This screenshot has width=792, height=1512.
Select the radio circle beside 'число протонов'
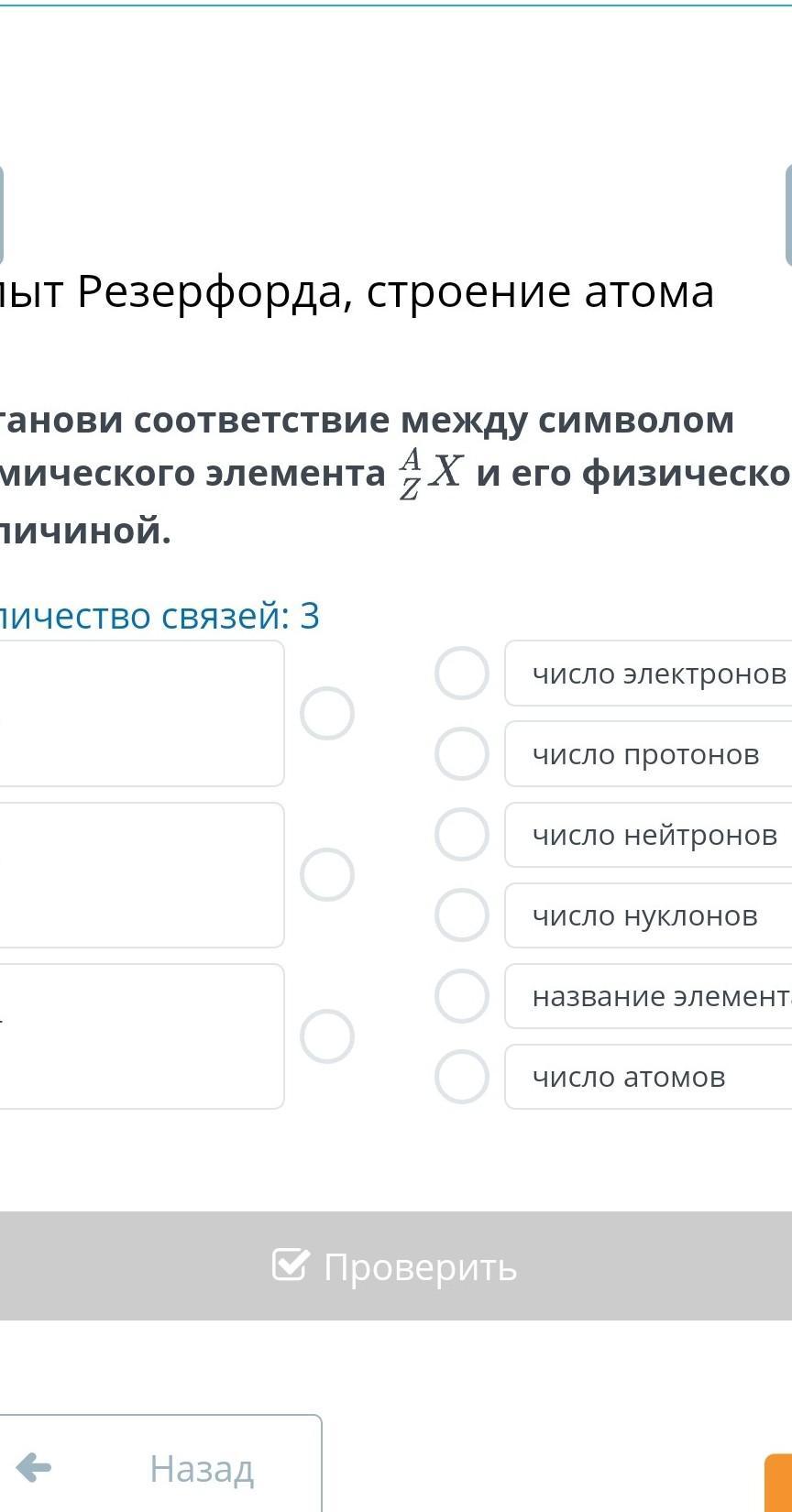(461, 754)
